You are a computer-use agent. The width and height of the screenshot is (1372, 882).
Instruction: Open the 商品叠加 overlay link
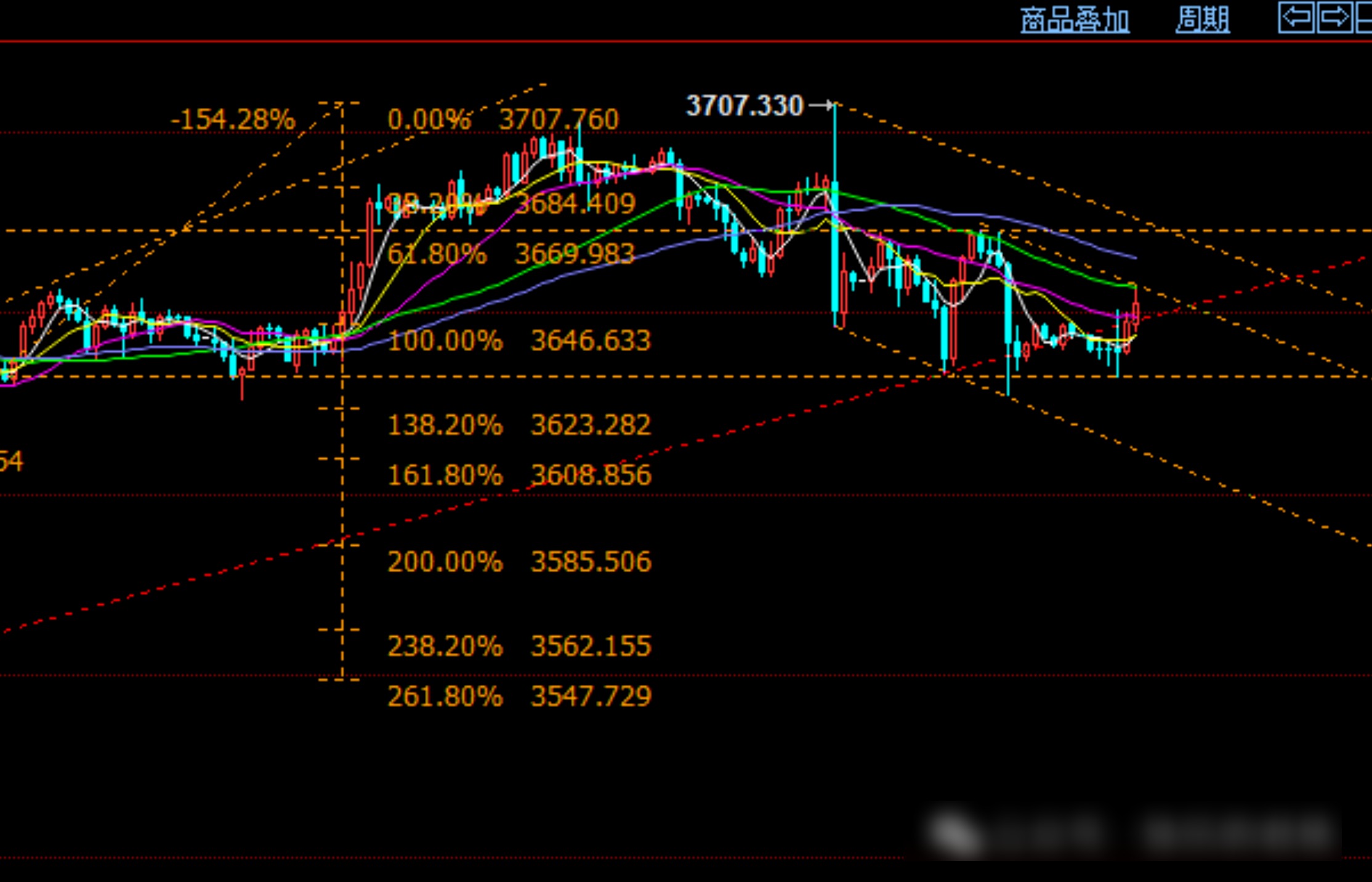point(1075,20)
